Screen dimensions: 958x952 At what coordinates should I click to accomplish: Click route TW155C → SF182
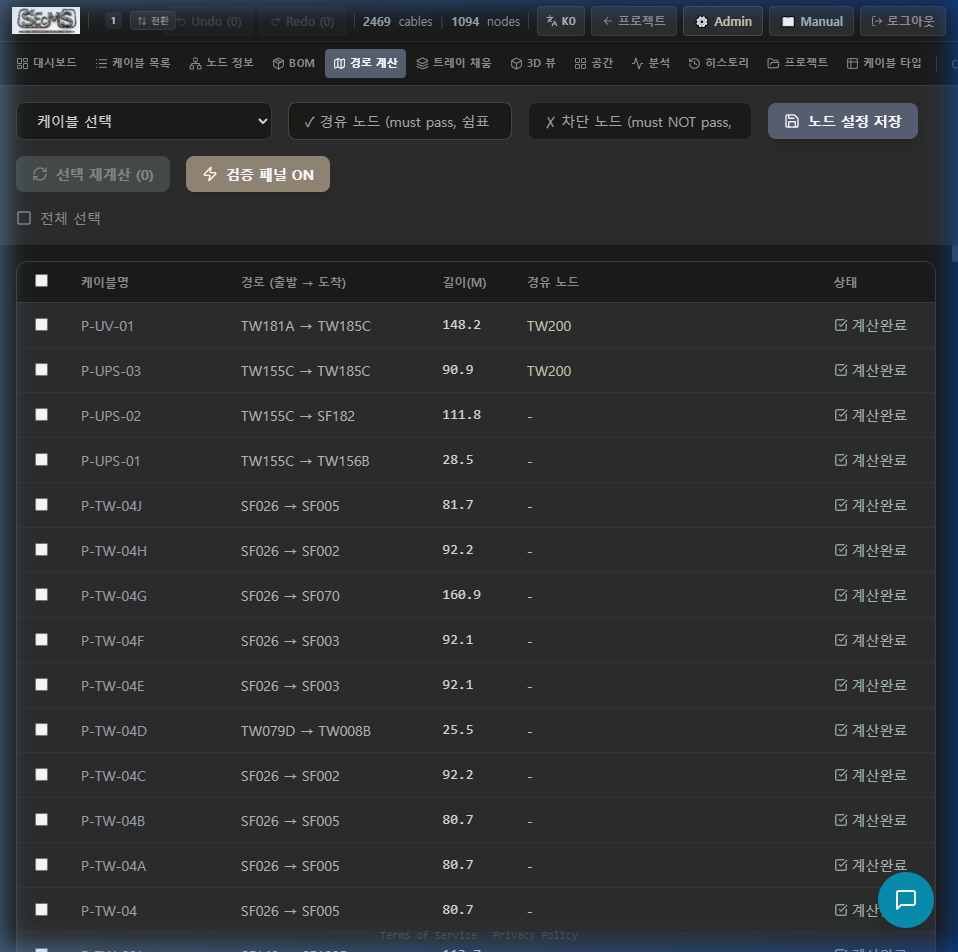click(x=298, y=416)
